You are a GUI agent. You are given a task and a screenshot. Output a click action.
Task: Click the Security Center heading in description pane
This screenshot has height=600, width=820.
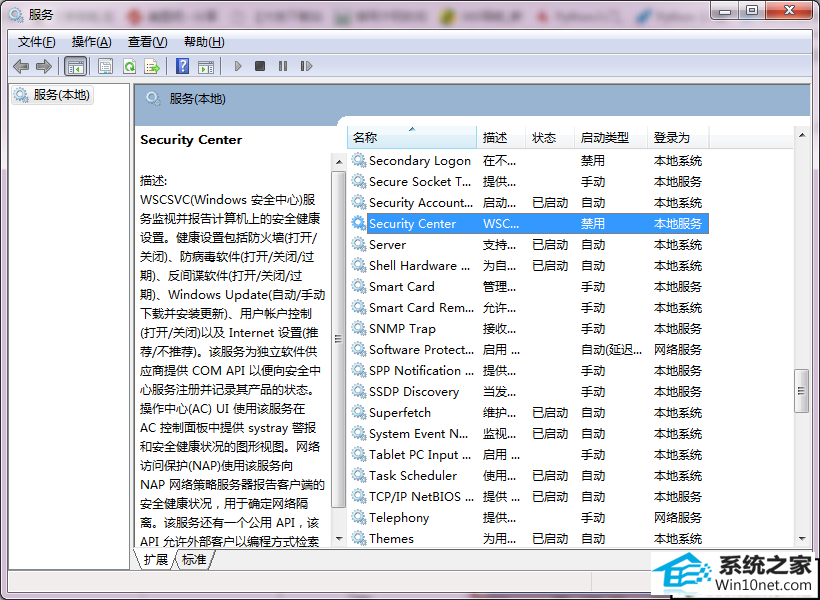coord(191,140)
